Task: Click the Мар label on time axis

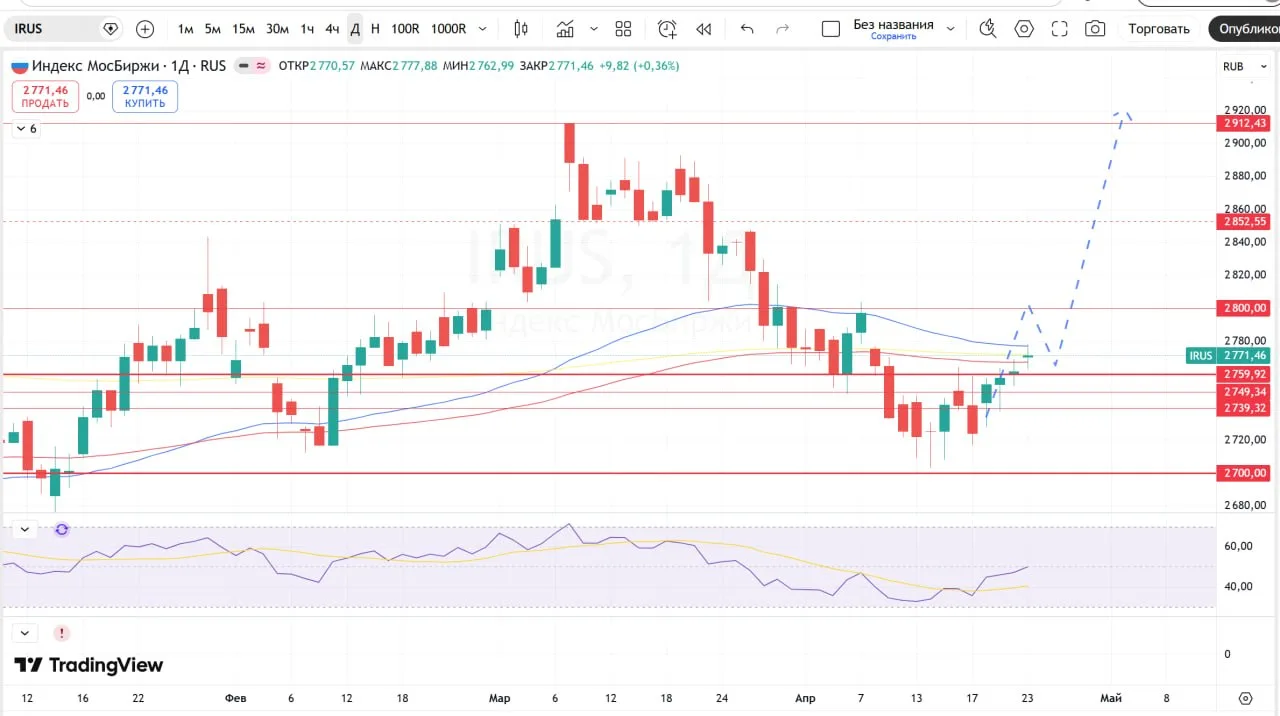Action: (x=500, y=698)
